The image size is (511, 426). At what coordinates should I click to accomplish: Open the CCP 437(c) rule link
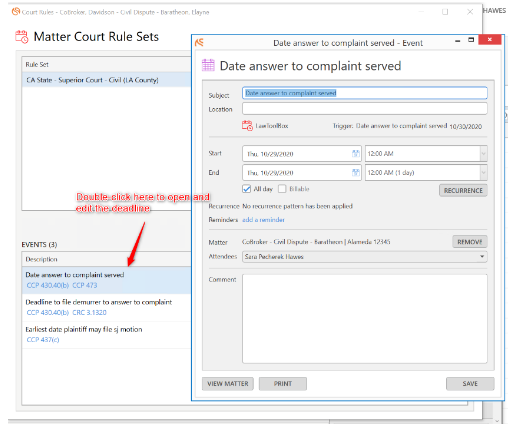click(x=43, y=340)
